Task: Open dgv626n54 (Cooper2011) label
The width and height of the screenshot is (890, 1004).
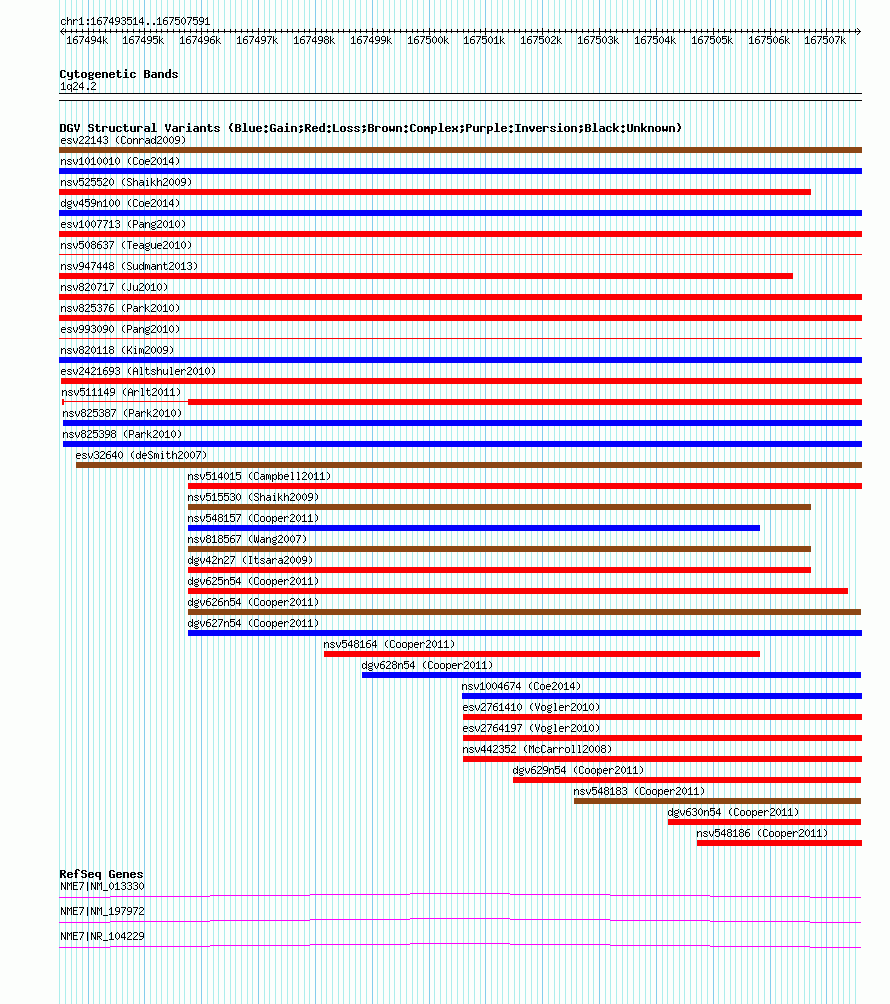Action: (x=253, y=603)
